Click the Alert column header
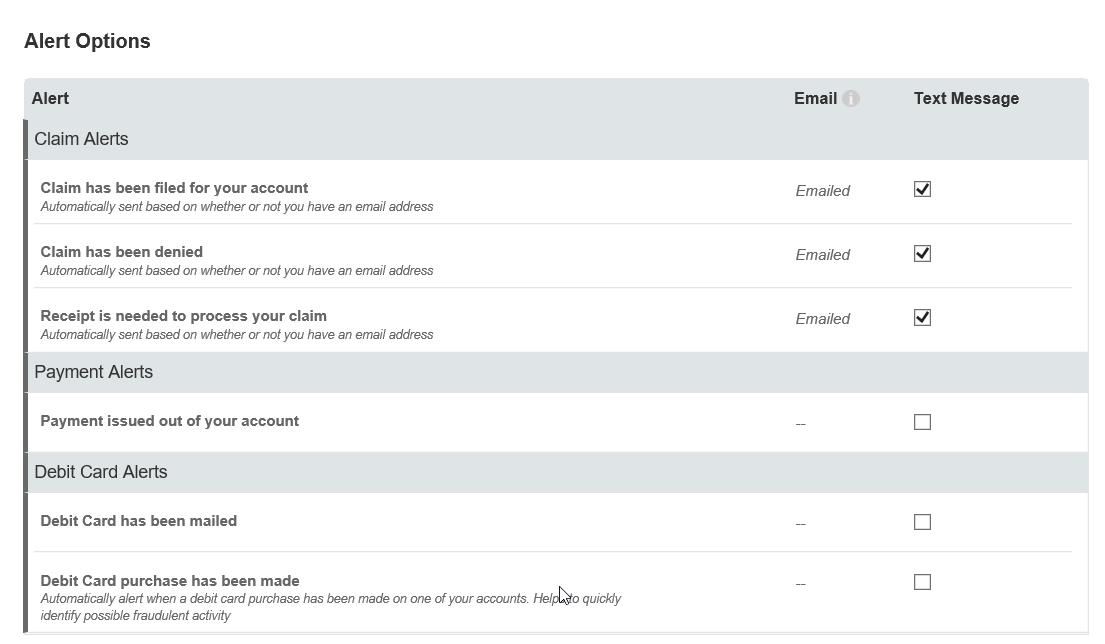The height and width of the screenshot is (644, 1105). tap(50, 99)
